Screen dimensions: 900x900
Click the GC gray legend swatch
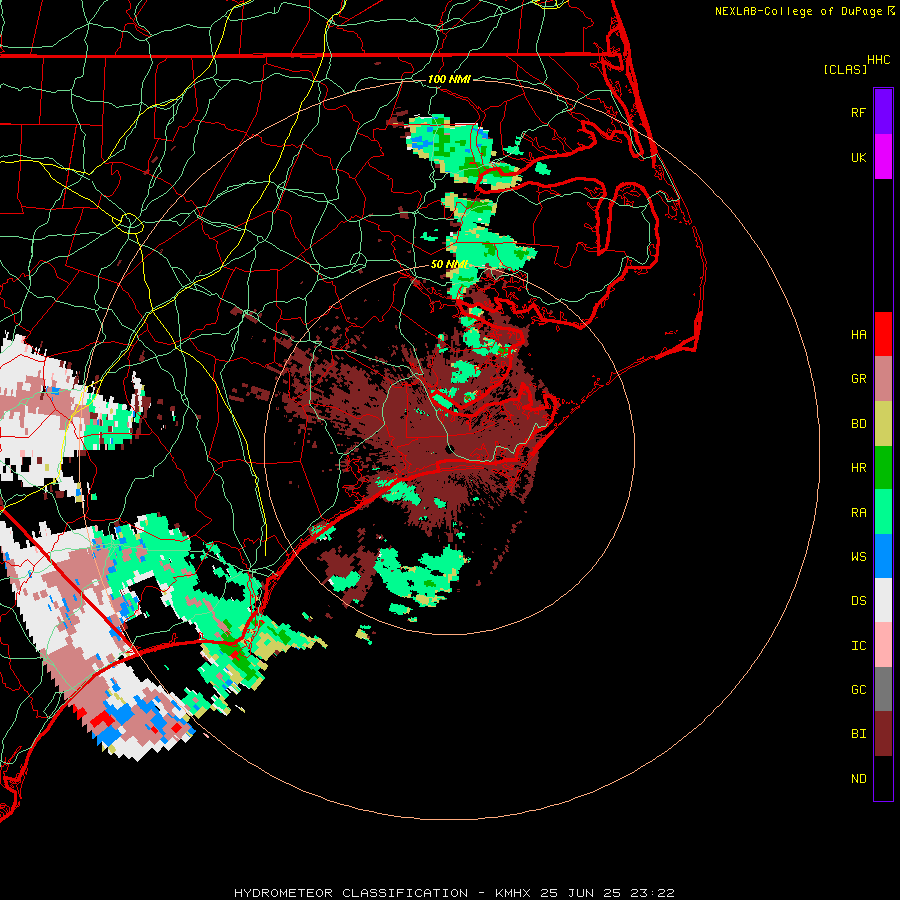[883, 689]
